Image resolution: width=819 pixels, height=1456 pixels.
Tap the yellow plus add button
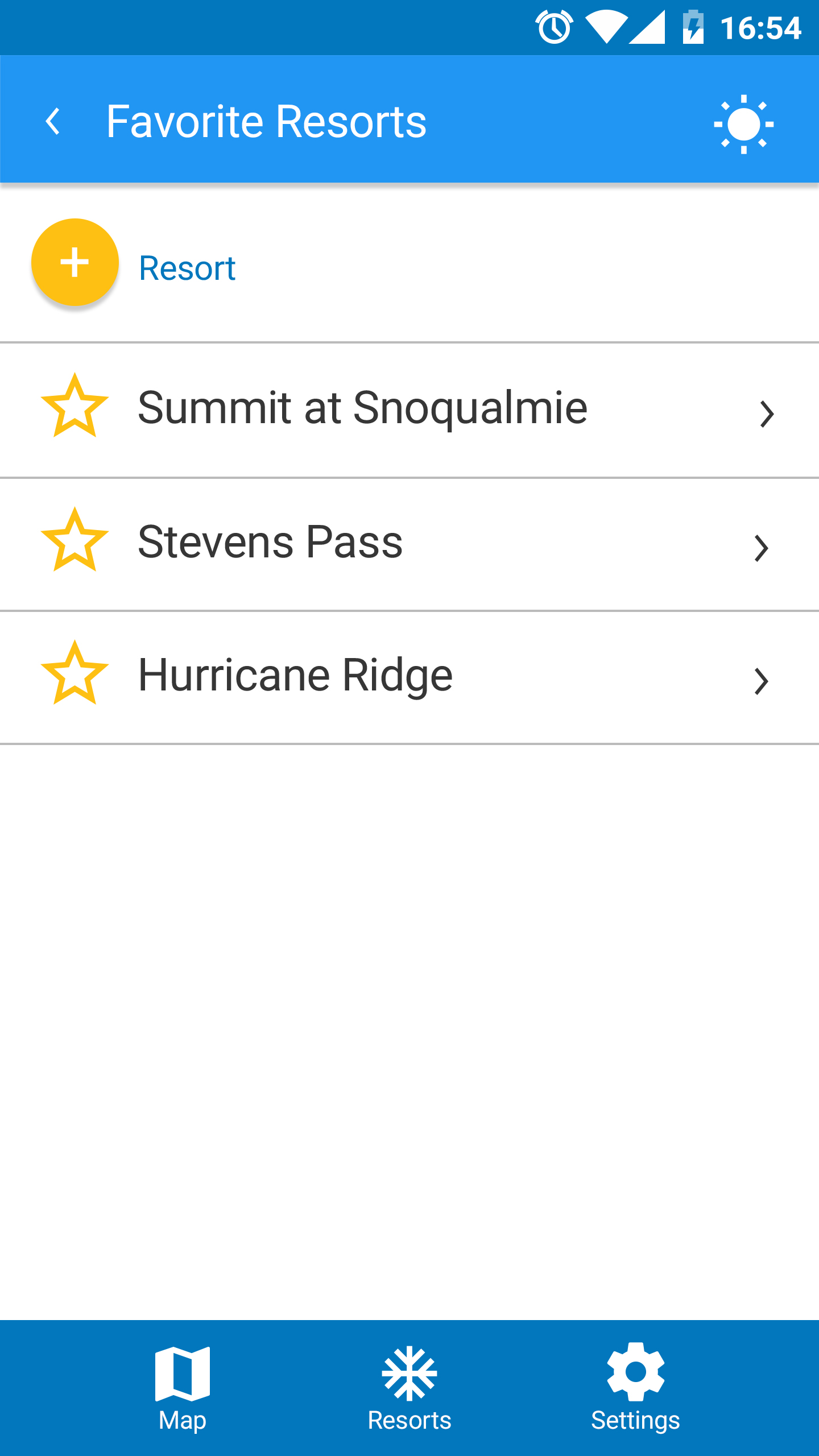click(75, 262)
